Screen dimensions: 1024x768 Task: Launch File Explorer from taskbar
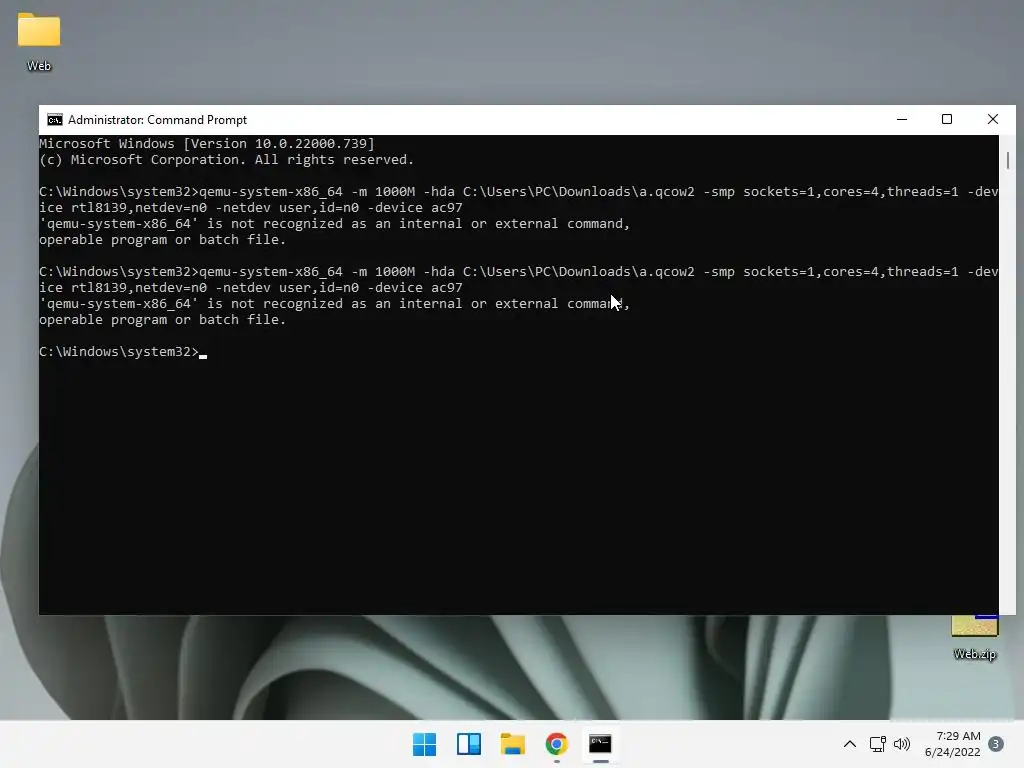point(513,744)
